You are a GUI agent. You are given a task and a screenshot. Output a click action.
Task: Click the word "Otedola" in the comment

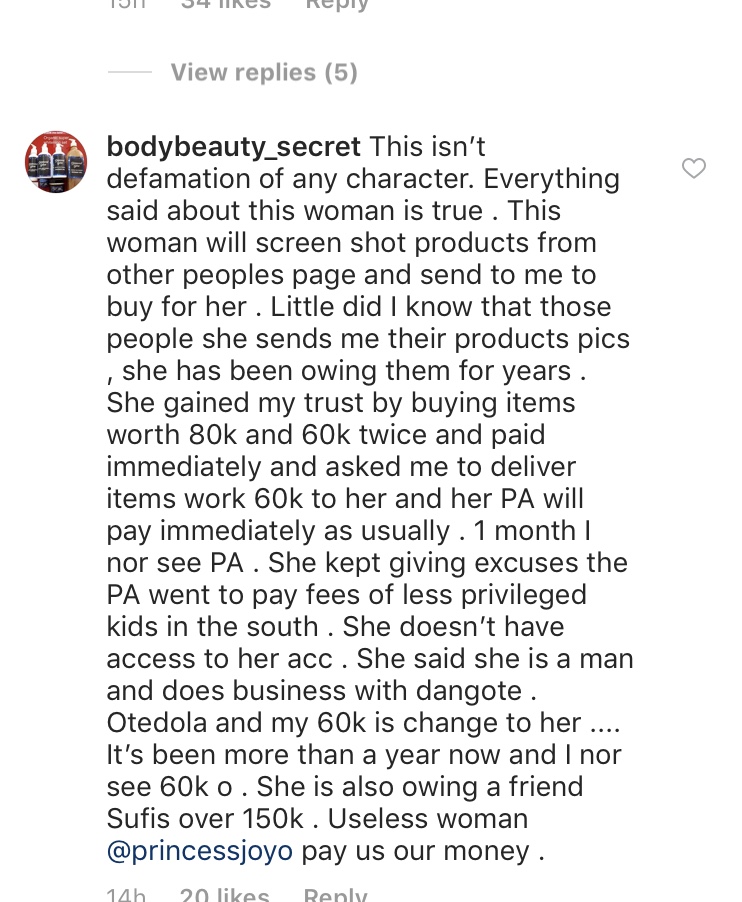tap(162, 723)
